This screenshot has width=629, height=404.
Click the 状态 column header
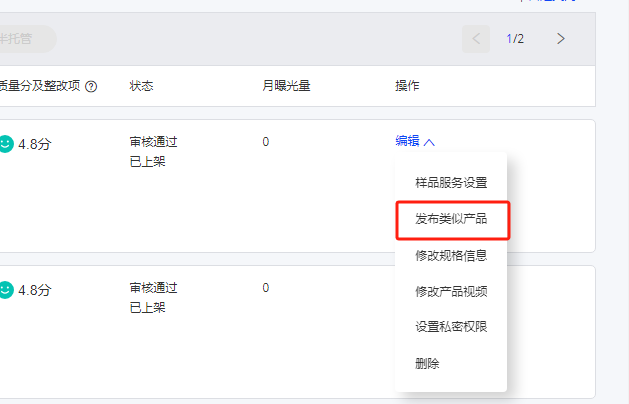click(x=141, y=86)
